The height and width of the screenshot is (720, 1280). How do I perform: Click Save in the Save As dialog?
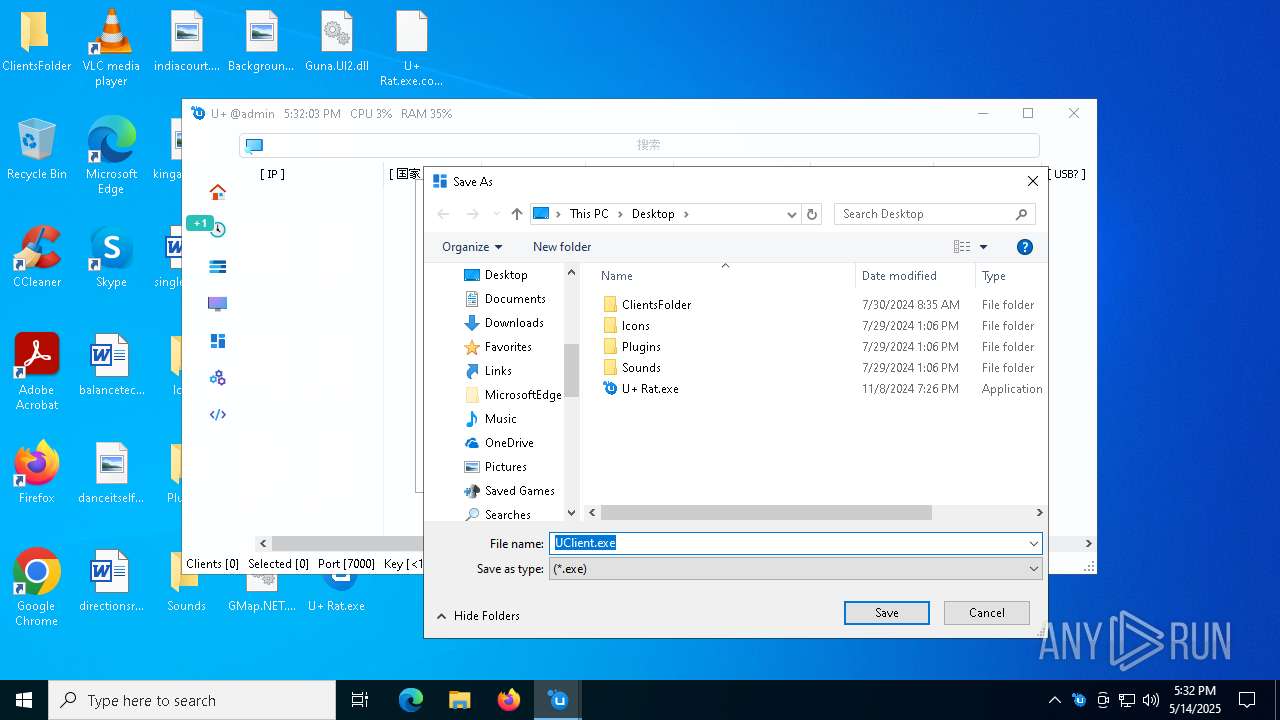tap(887, 613)
